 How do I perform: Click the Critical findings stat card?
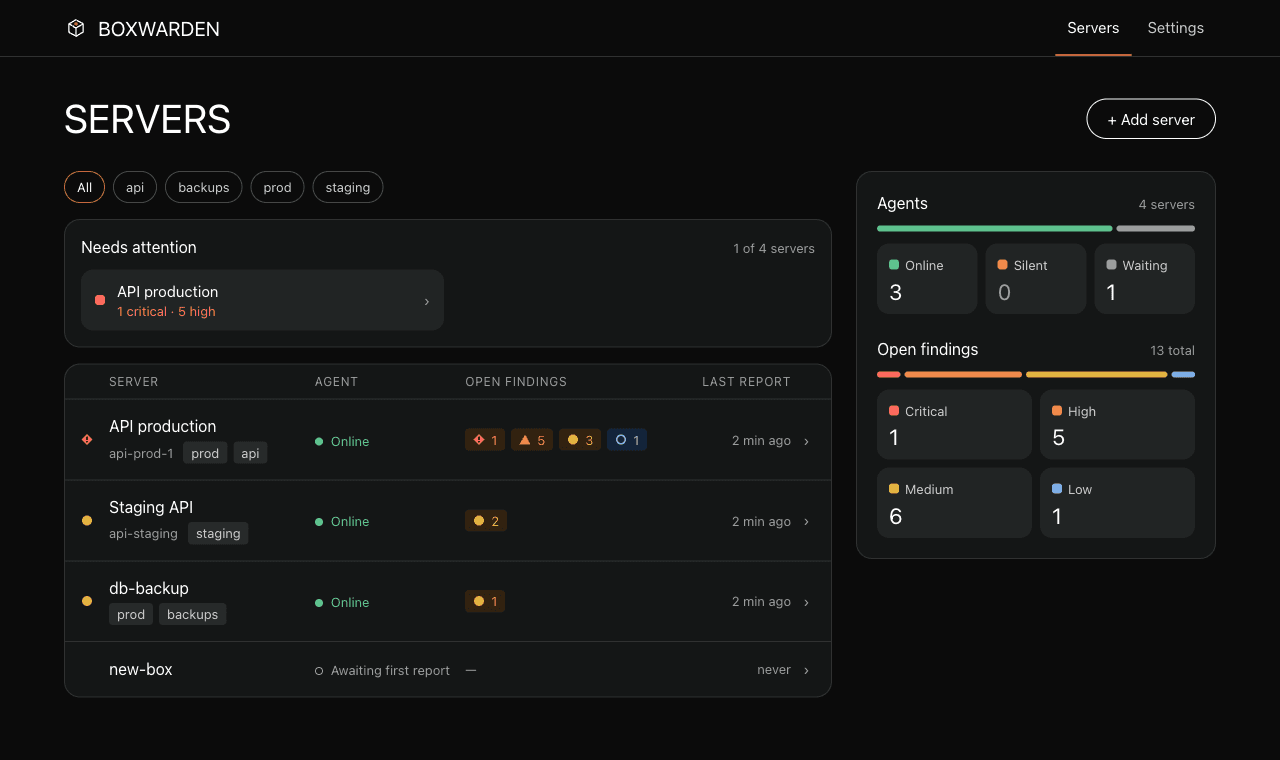pyautogui.click(x=954, y=424)
